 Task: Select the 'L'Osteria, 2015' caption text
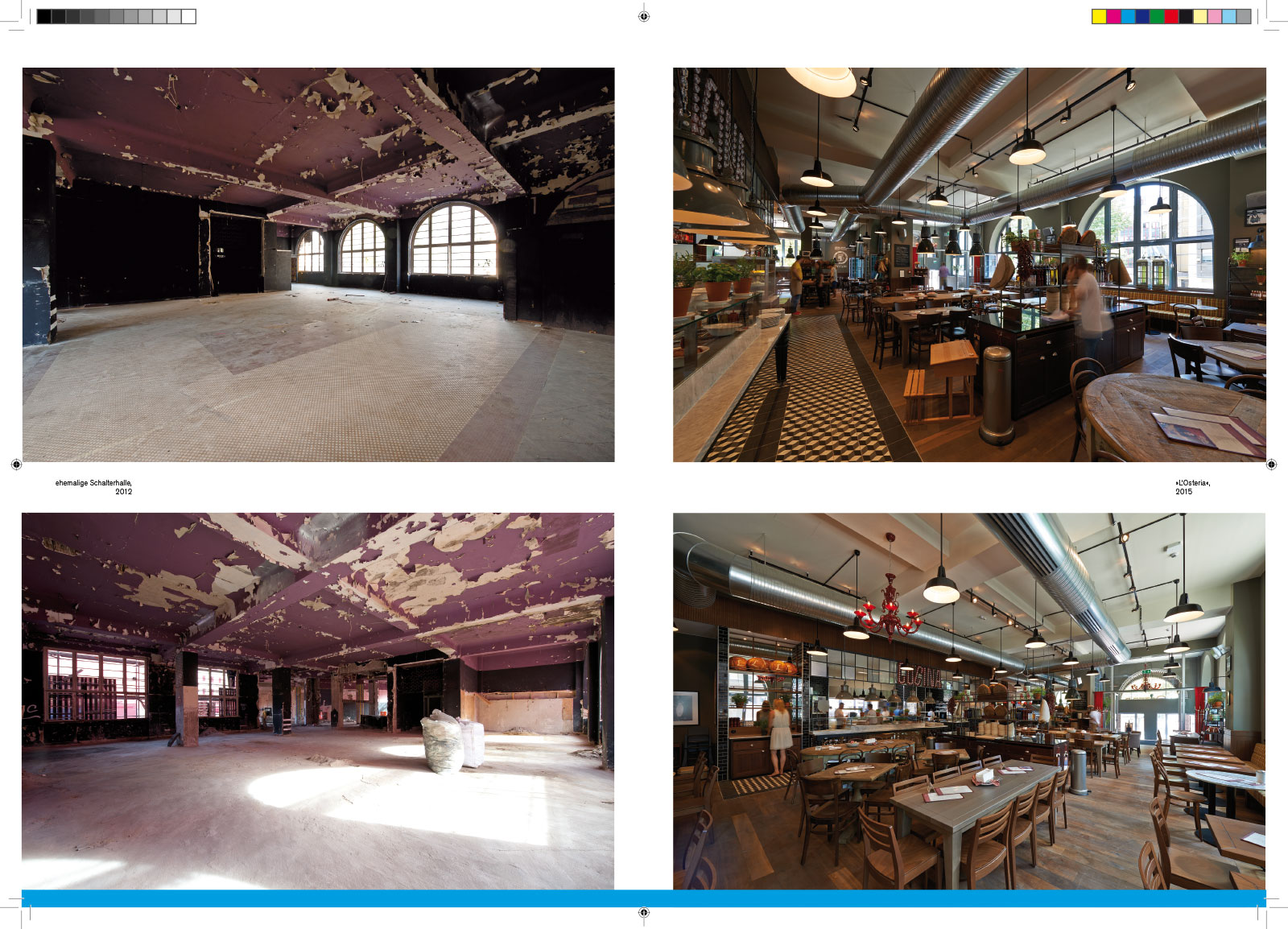pos(1192,487)
